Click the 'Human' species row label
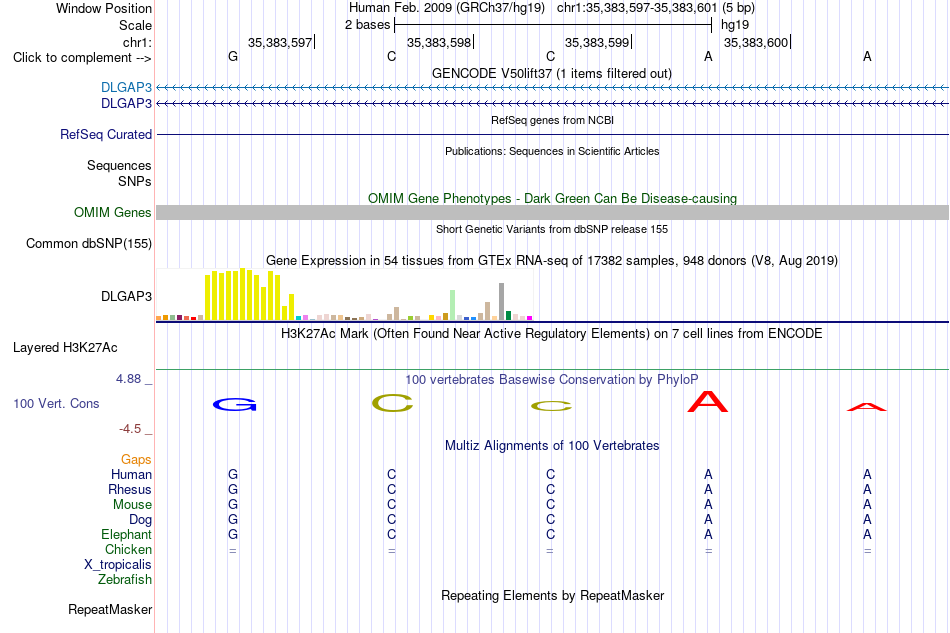The height and width of the screenshot is (633, 950). (131, 474)
